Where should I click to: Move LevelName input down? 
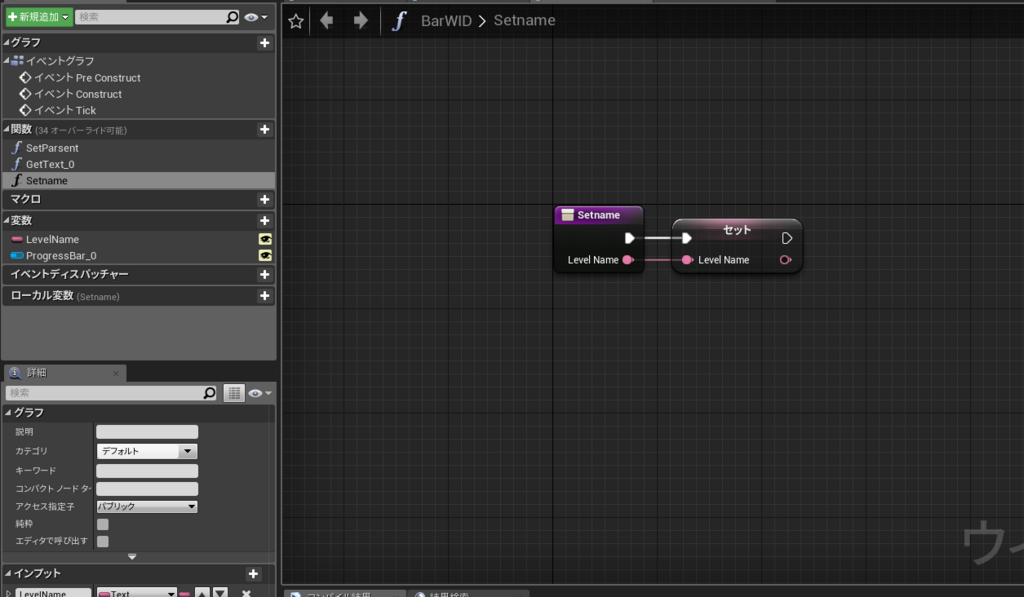point(221,593)
